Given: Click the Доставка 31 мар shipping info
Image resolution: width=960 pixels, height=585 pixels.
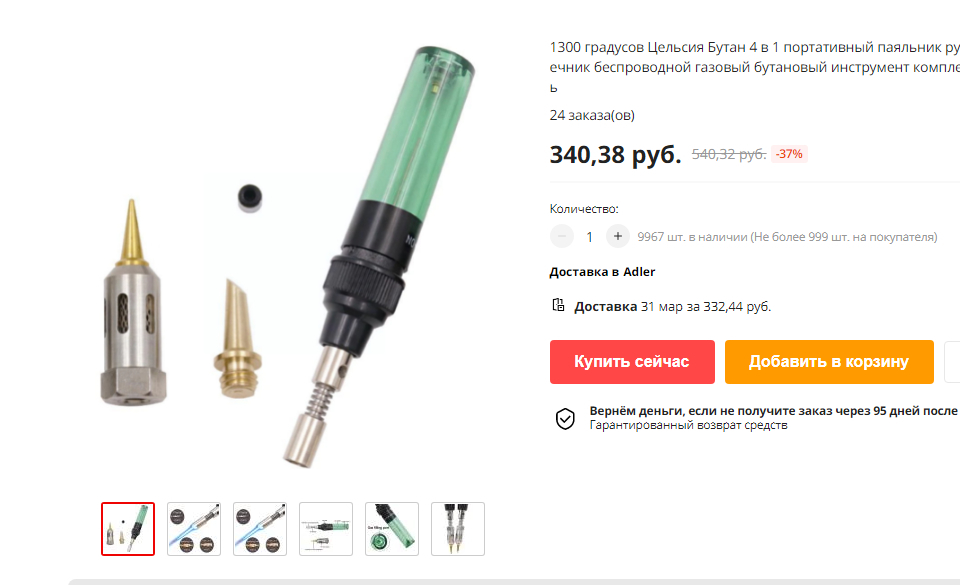Looking at the screenshot, I should (x=672, y=307).
